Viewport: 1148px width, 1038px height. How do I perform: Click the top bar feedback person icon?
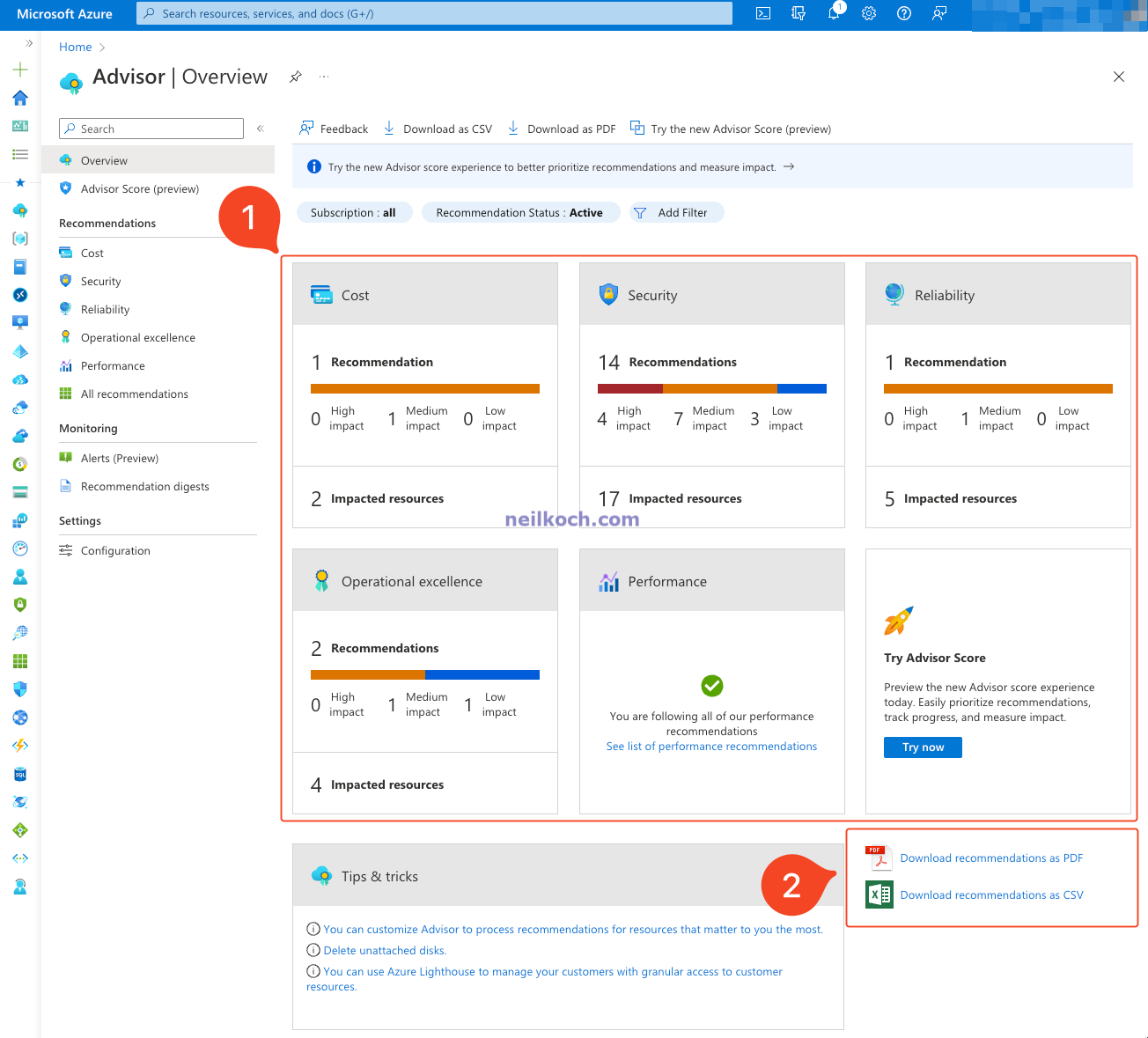pyautogui.click(x=939, y=13)
